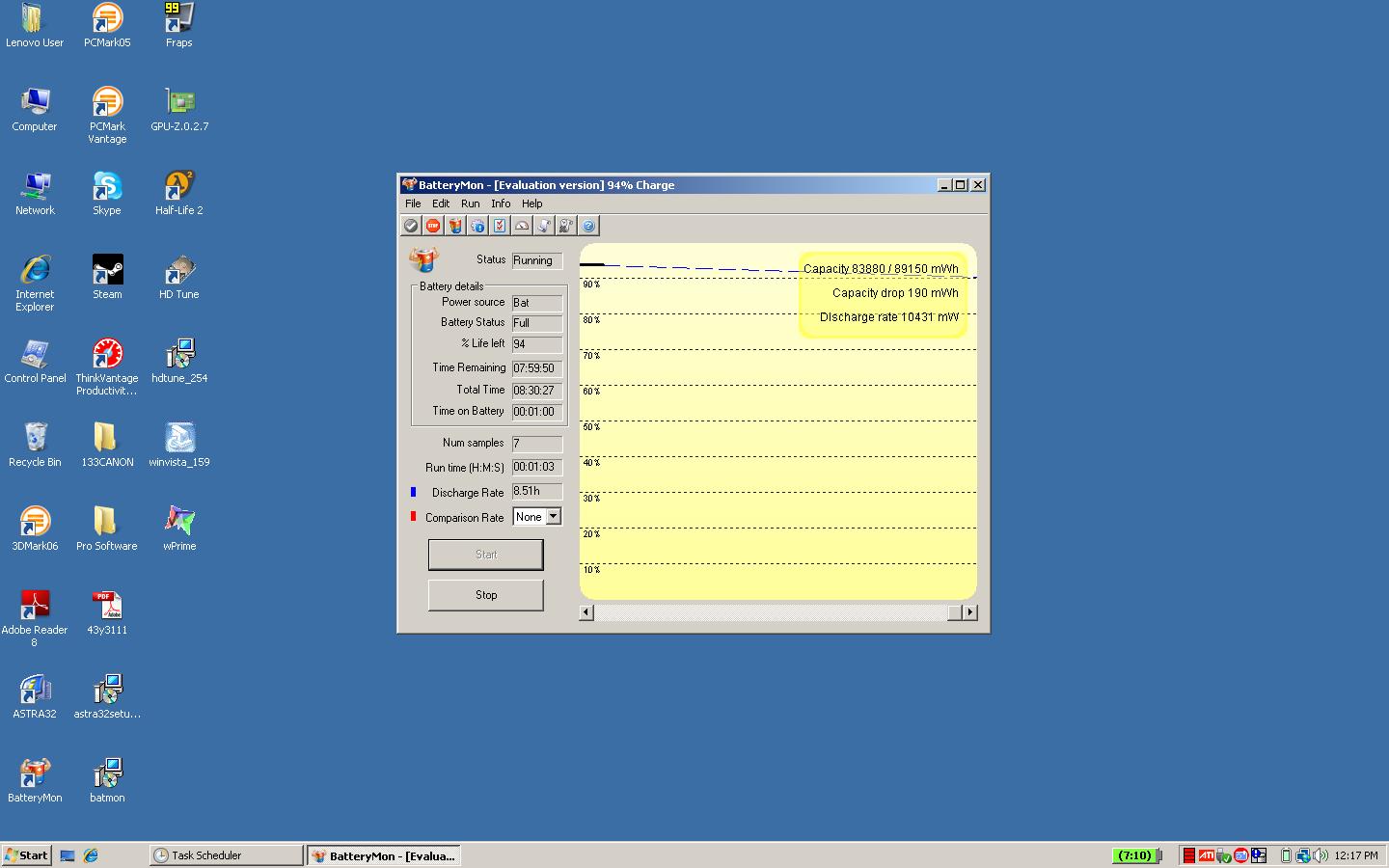Switch to Task Scheduler taskbar button
Viewport: 1389px width, 868px height.
(x=226, y=855)
